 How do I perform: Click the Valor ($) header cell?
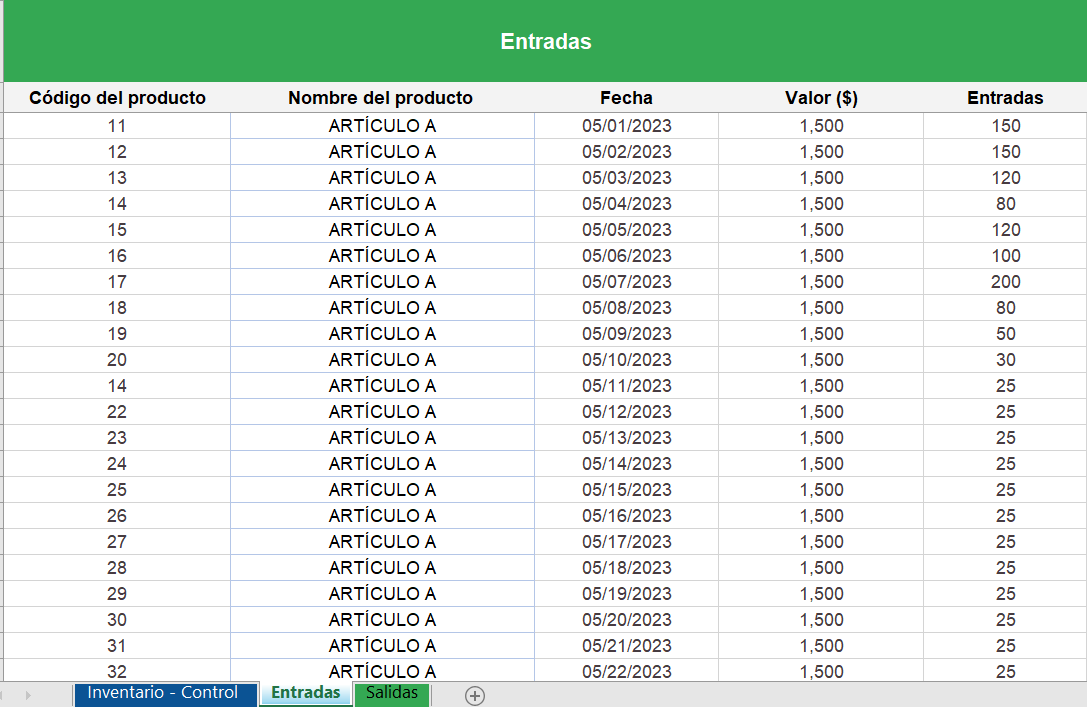[820, 98]
